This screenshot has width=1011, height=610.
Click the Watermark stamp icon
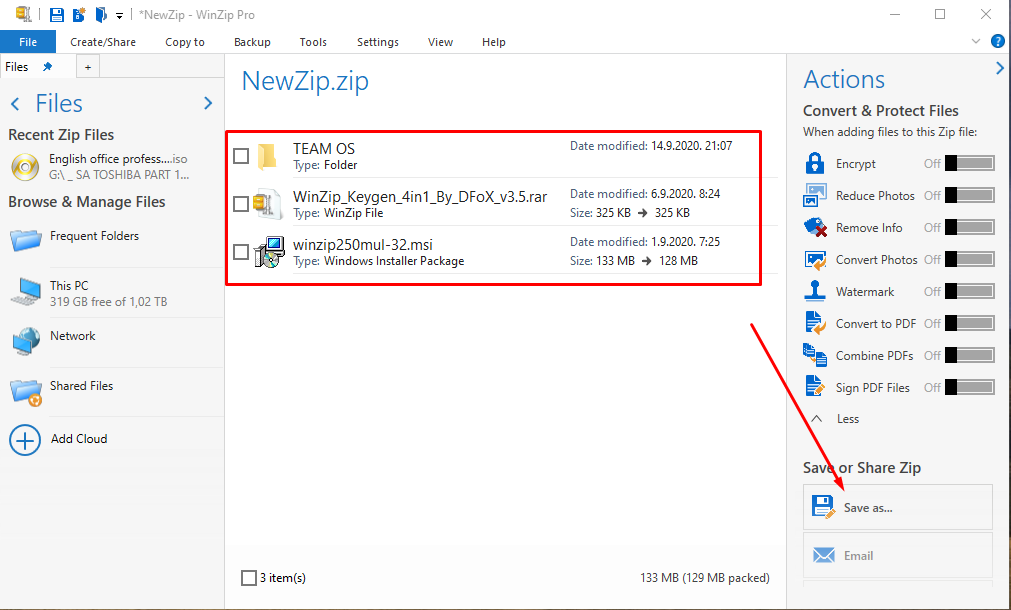point(815,291)
